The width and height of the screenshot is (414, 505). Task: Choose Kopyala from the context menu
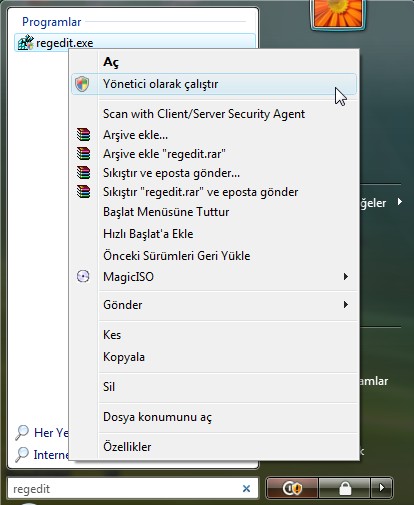click(214, 357)
